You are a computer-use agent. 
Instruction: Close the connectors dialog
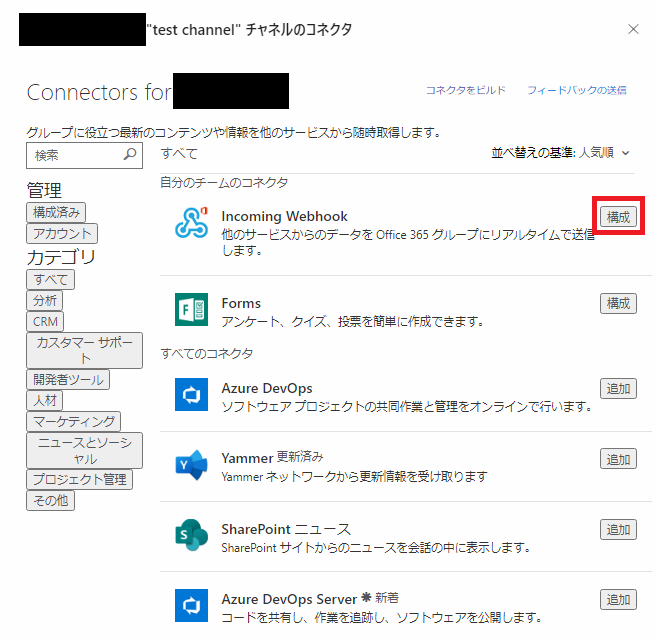[x=633, y=29]
